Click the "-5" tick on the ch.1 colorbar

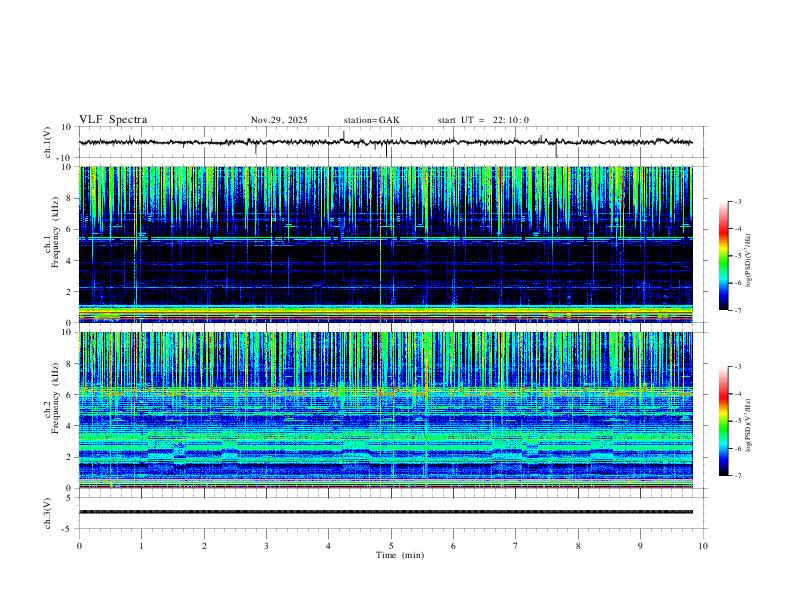coord(738,256)
